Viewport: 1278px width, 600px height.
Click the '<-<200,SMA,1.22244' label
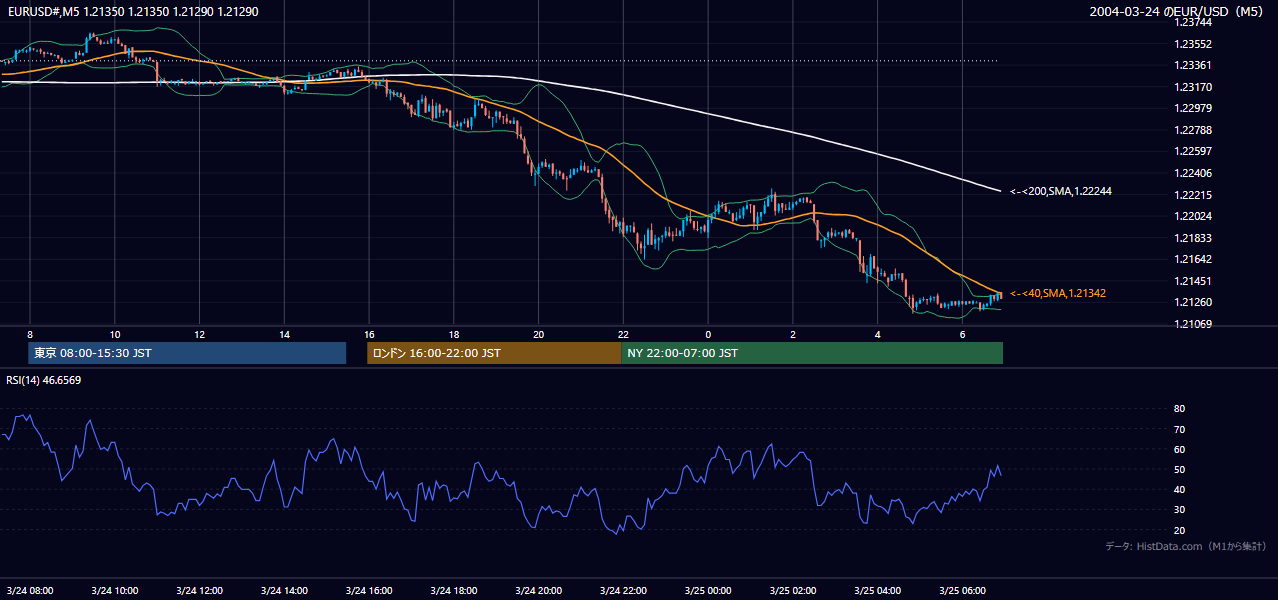pyautogui.click(x=1060, y=191)
